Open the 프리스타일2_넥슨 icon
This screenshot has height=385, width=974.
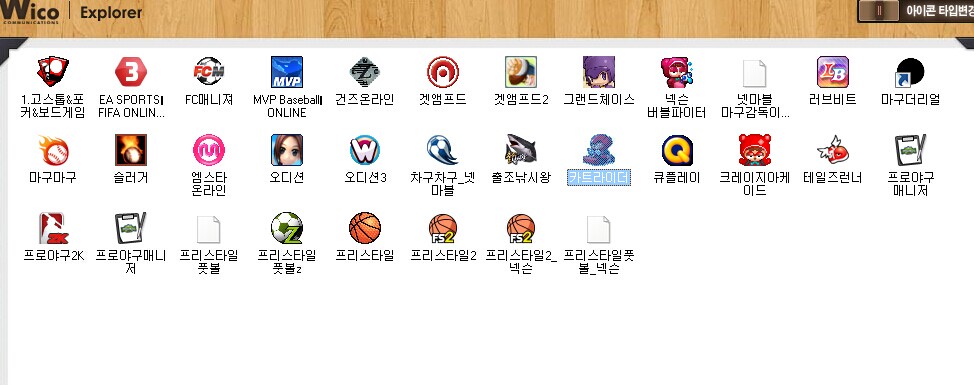tap(521, 228)
